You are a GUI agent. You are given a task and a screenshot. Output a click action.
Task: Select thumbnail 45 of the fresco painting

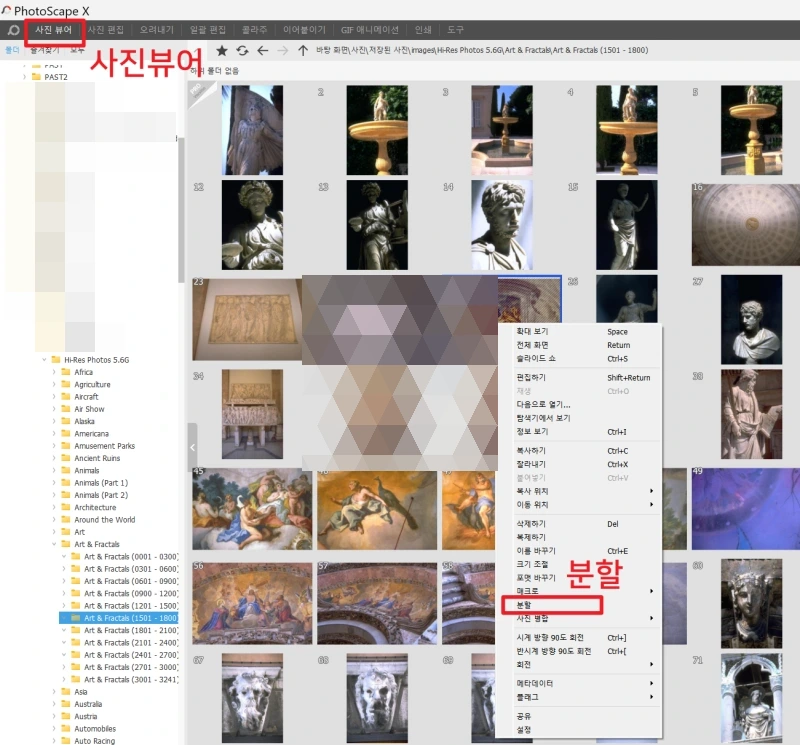point(252,509)
